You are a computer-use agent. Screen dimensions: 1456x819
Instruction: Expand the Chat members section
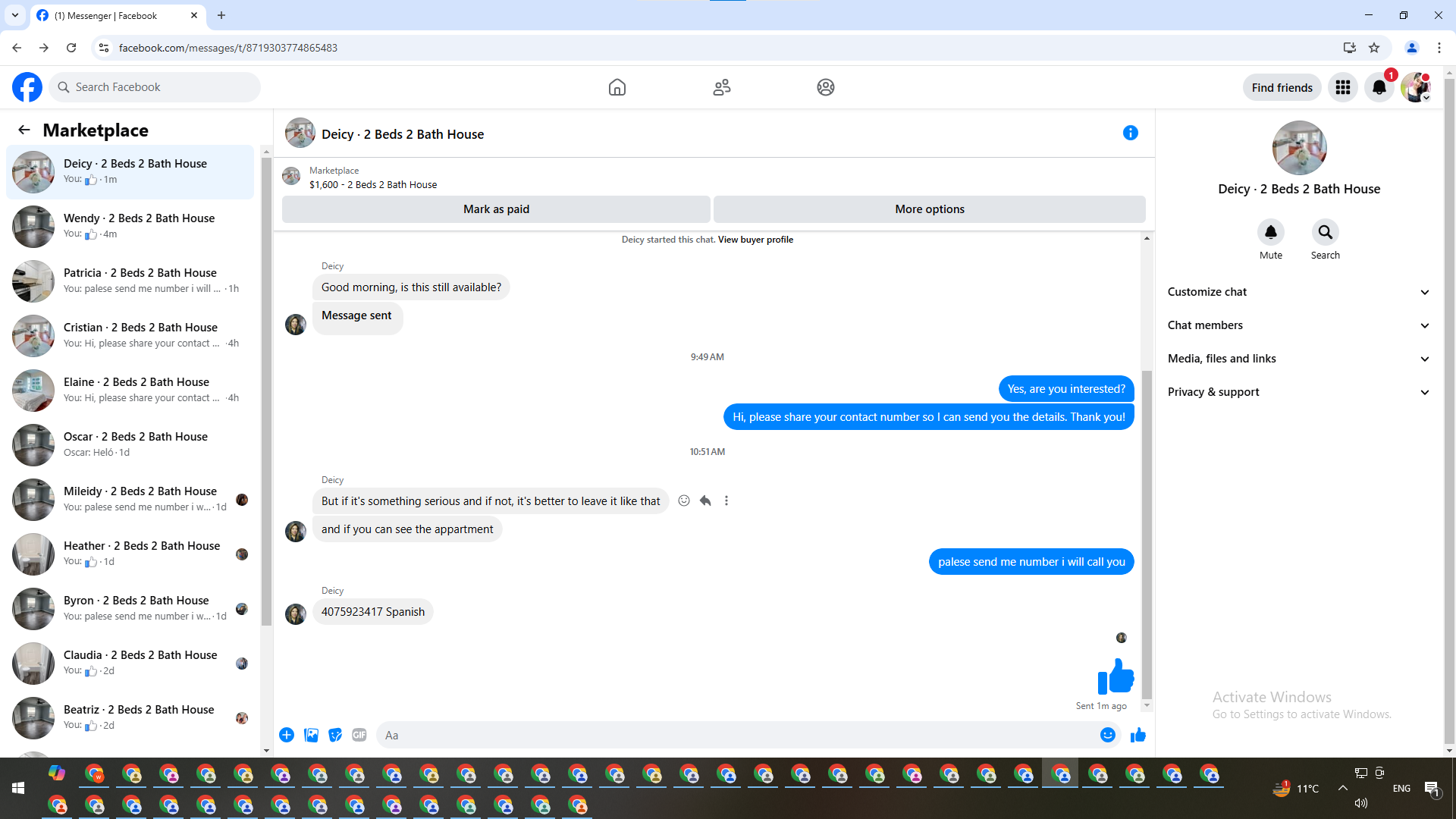click(1299, 325)
